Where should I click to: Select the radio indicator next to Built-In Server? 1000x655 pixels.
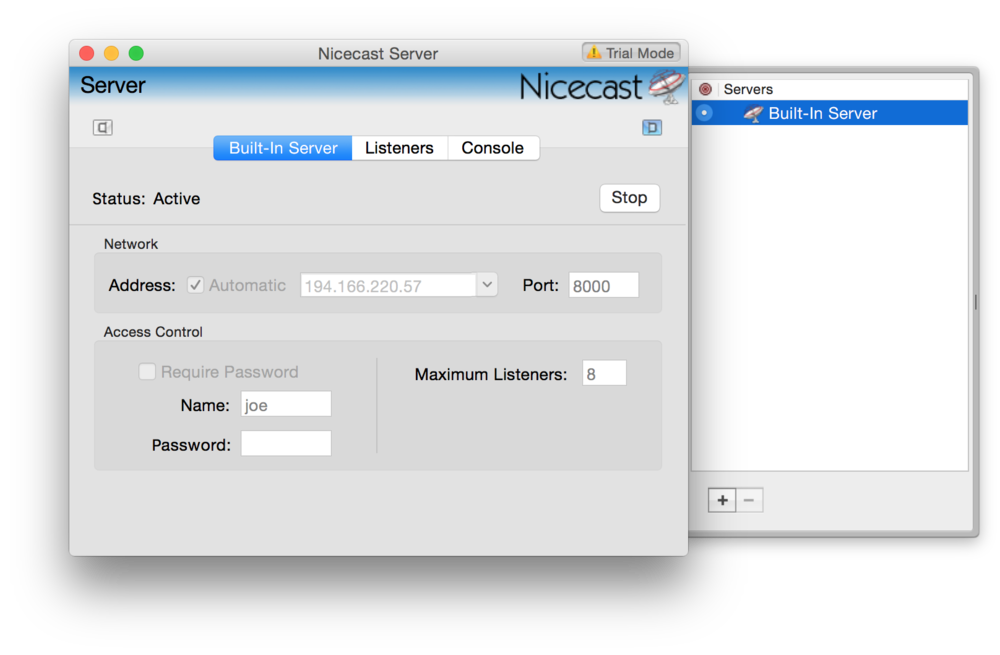click(705, 113)
